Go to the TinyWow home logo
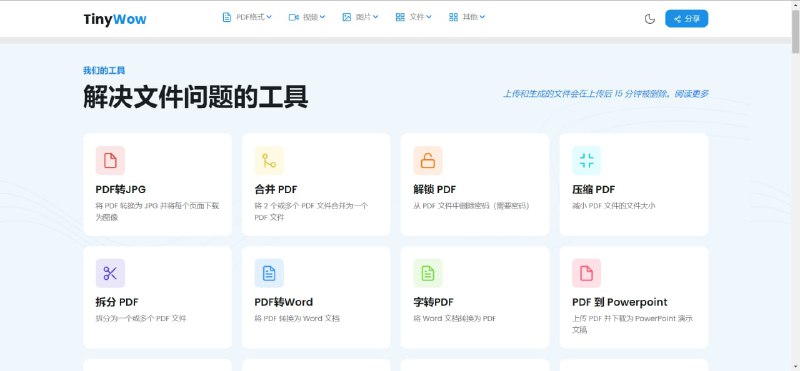 (x=115, y=19)
